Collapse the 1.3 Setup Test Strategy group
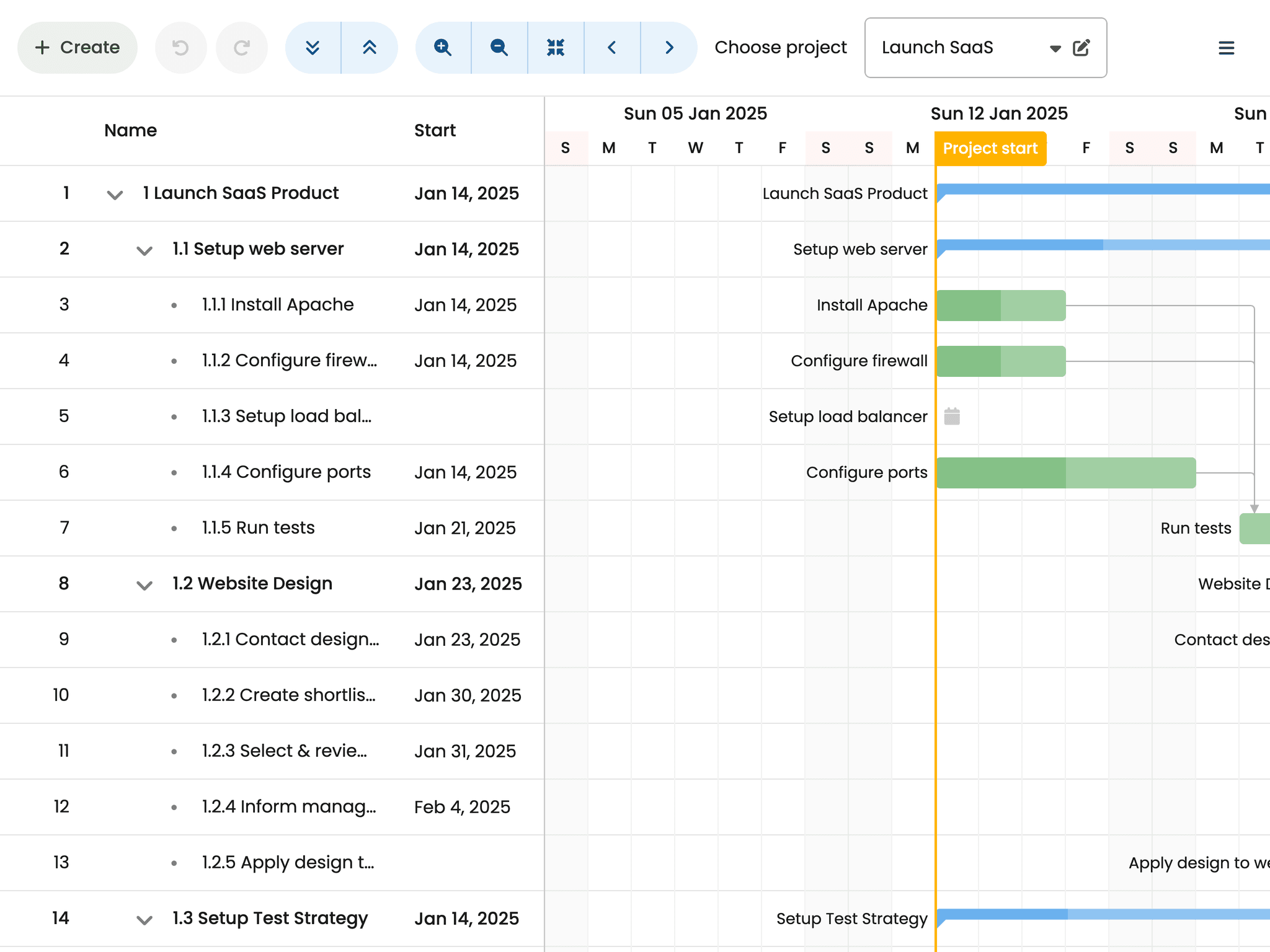The height and width of the screenshot is (952, 1270). (144, 920)
